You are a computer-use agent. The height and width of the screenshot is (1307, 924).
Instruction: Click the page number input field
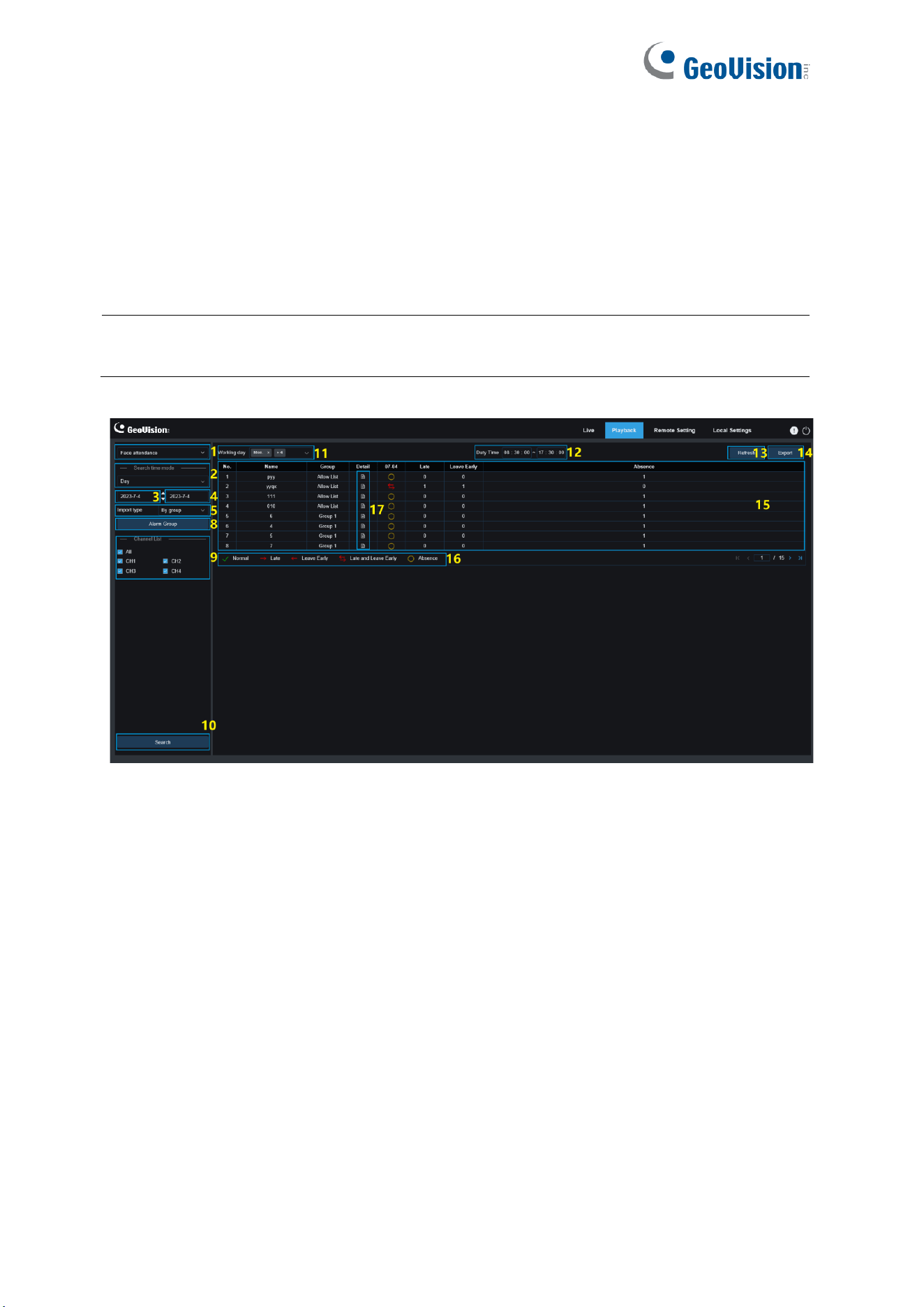(x=762, y=558)
